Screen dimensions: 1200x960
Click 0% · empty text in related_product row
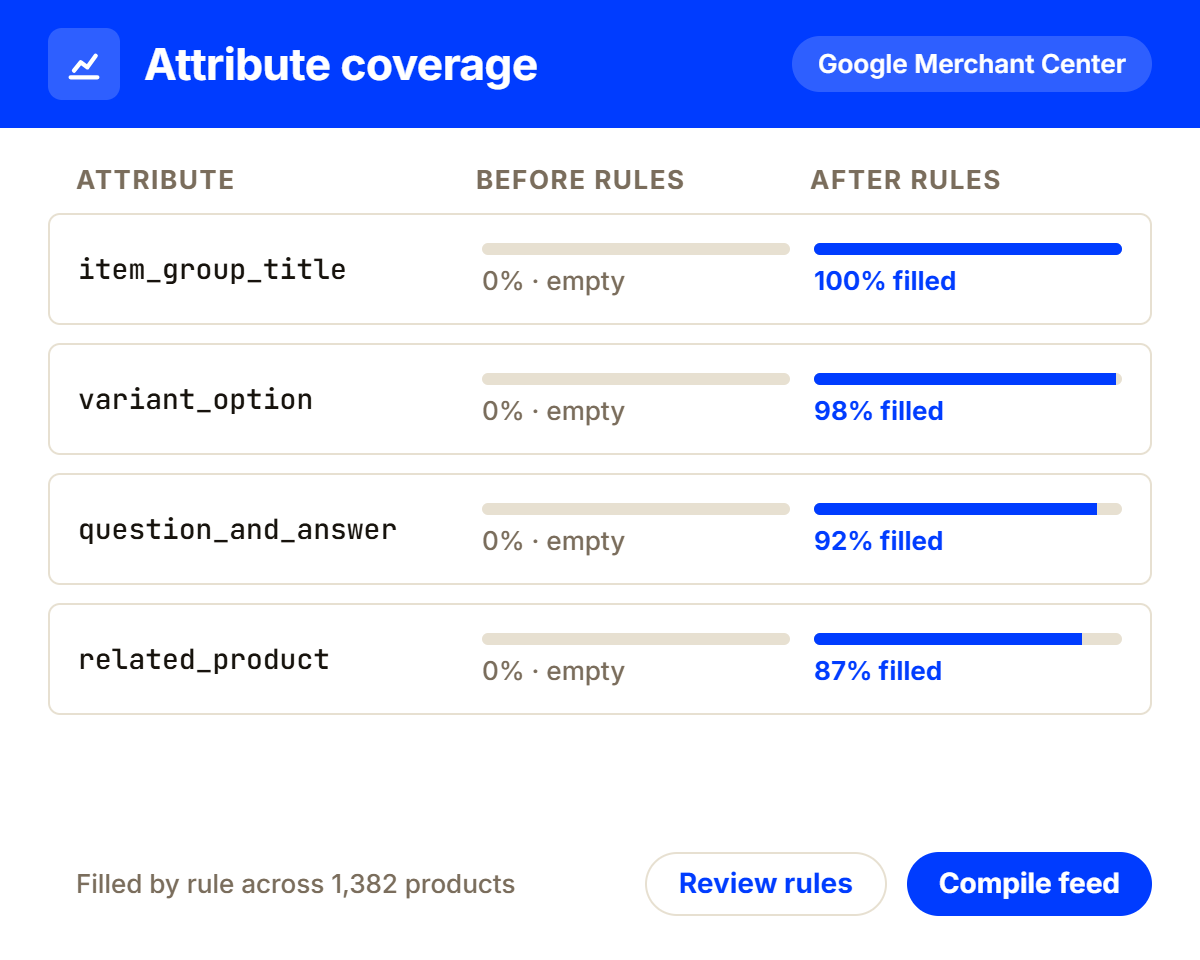coord(553,671)
